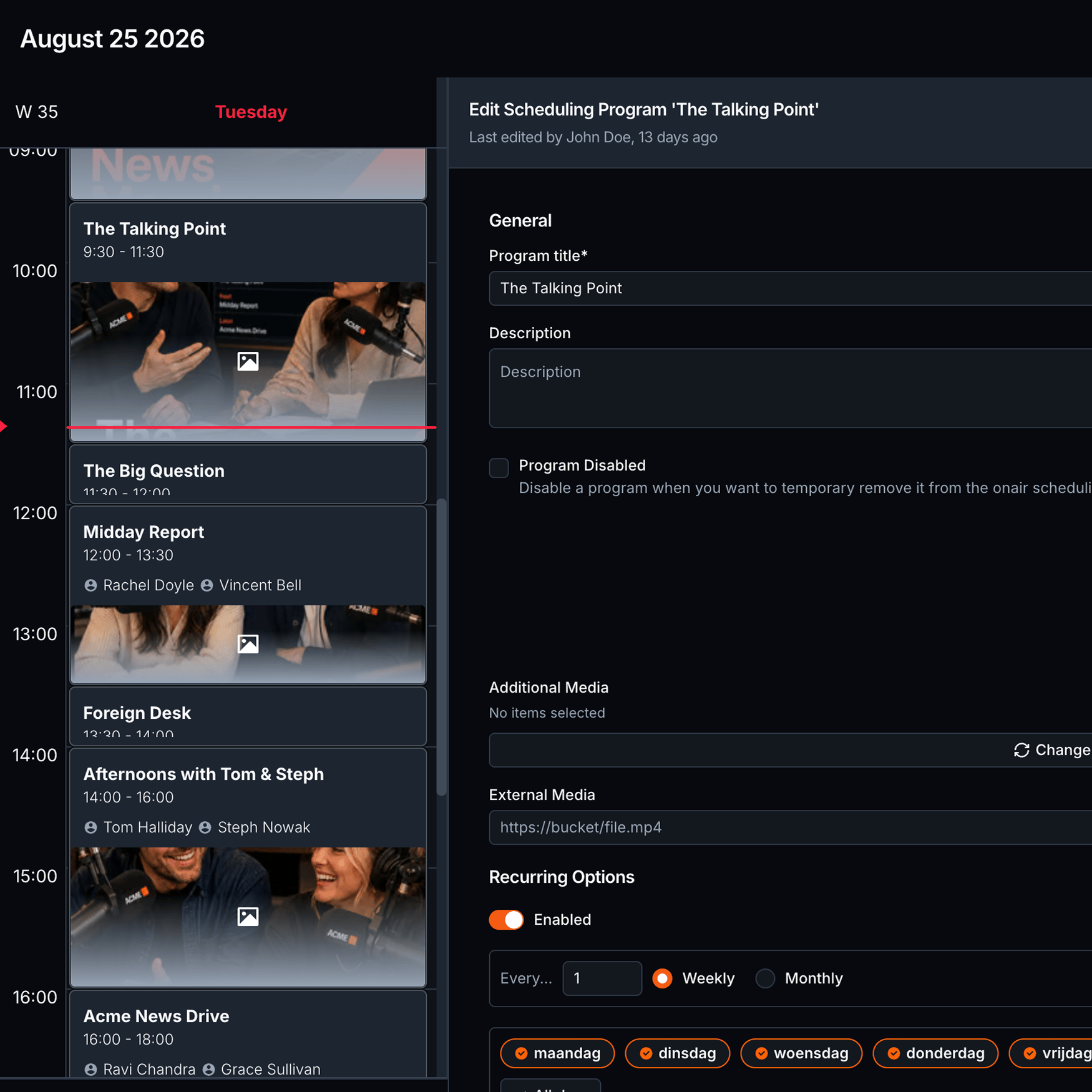This screenshot has width=1092, height=1092.
Task: Toggle the Recurring Options Enabled switch
Action: coord(506,920)
